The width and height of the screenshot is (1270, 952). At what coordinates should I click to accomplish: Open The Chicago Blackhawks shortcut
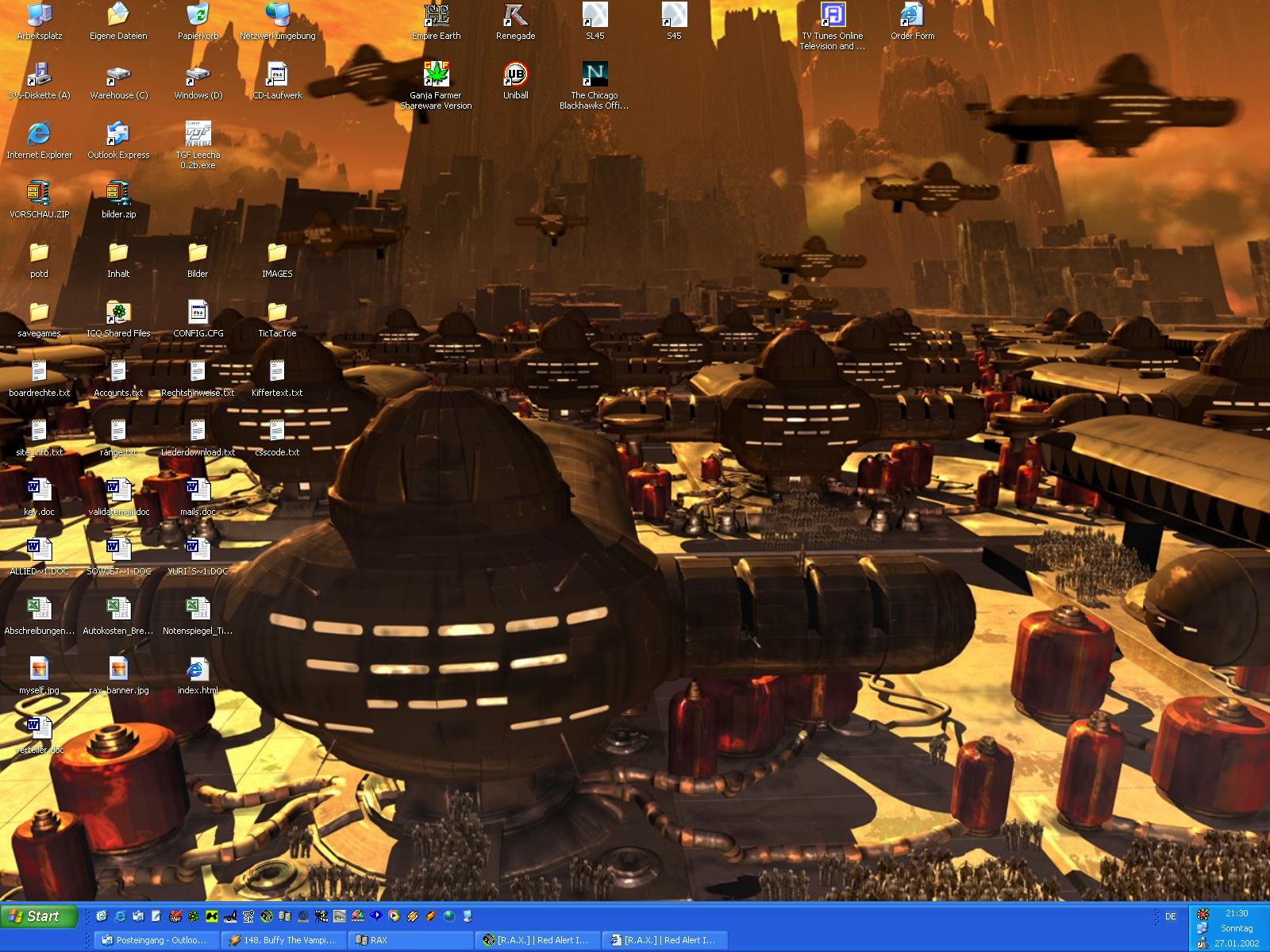(595, 86)
